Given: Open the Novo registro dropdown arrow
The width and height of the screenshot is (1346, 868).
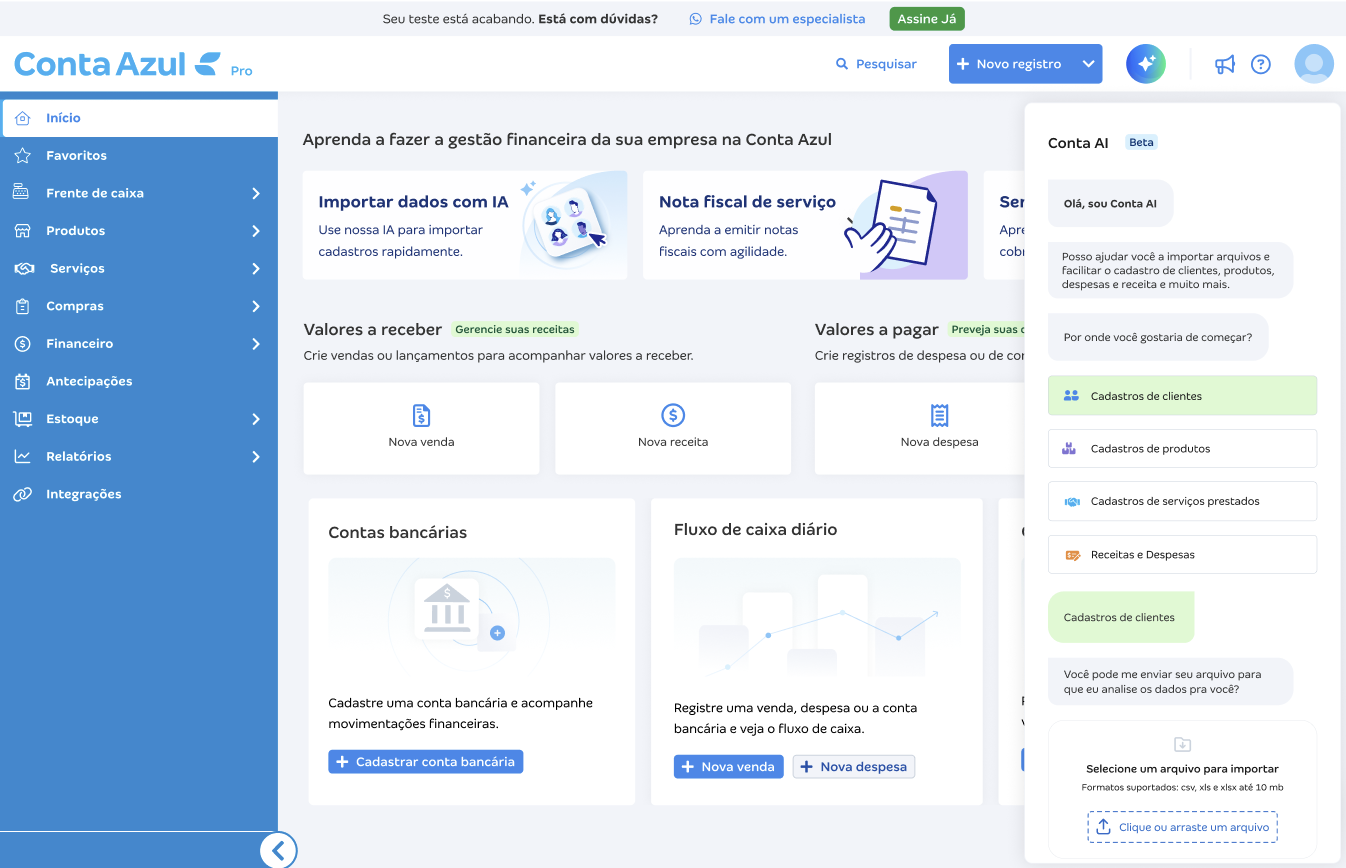Looking at the screenshot, I should [1089, 64].
